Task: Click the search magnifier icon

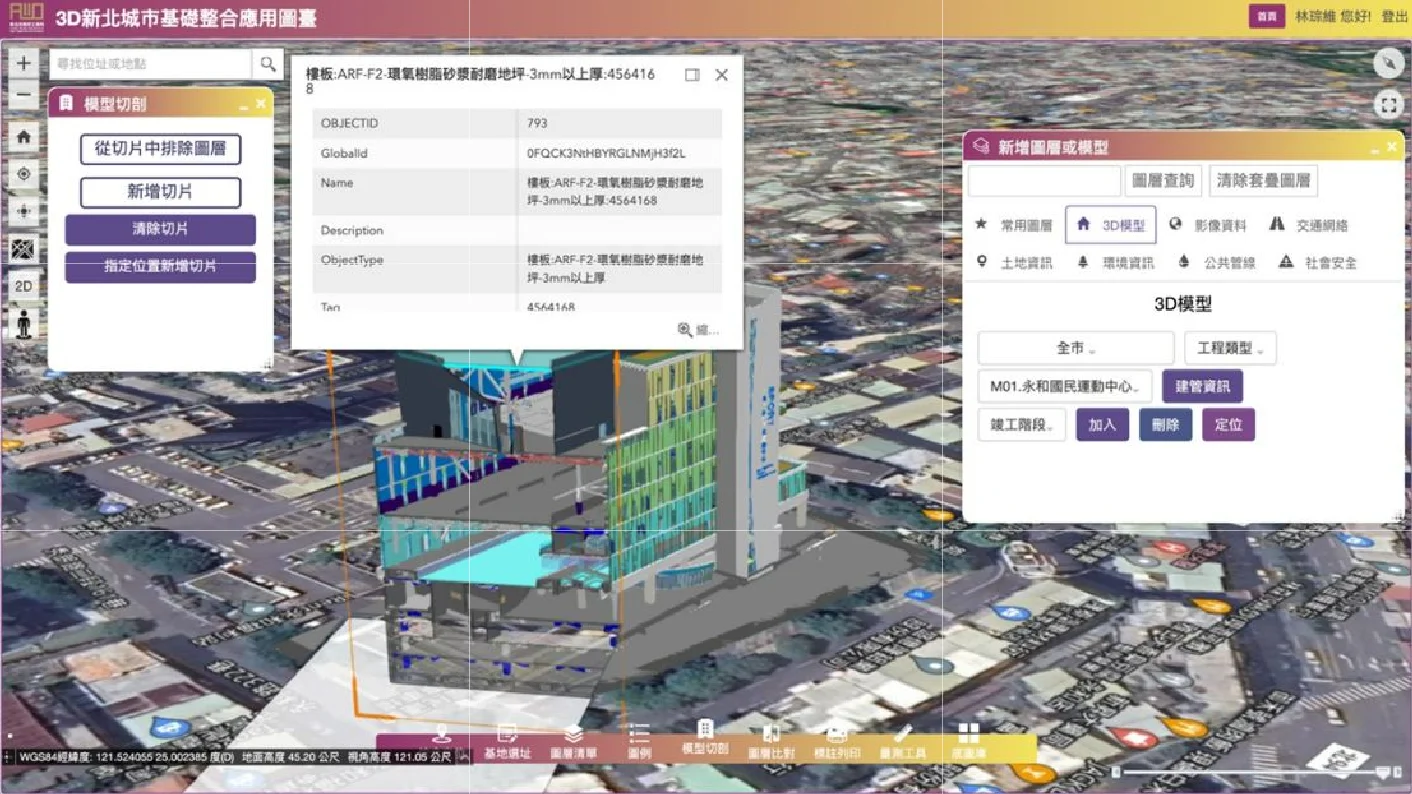Action: pos(268,64)
